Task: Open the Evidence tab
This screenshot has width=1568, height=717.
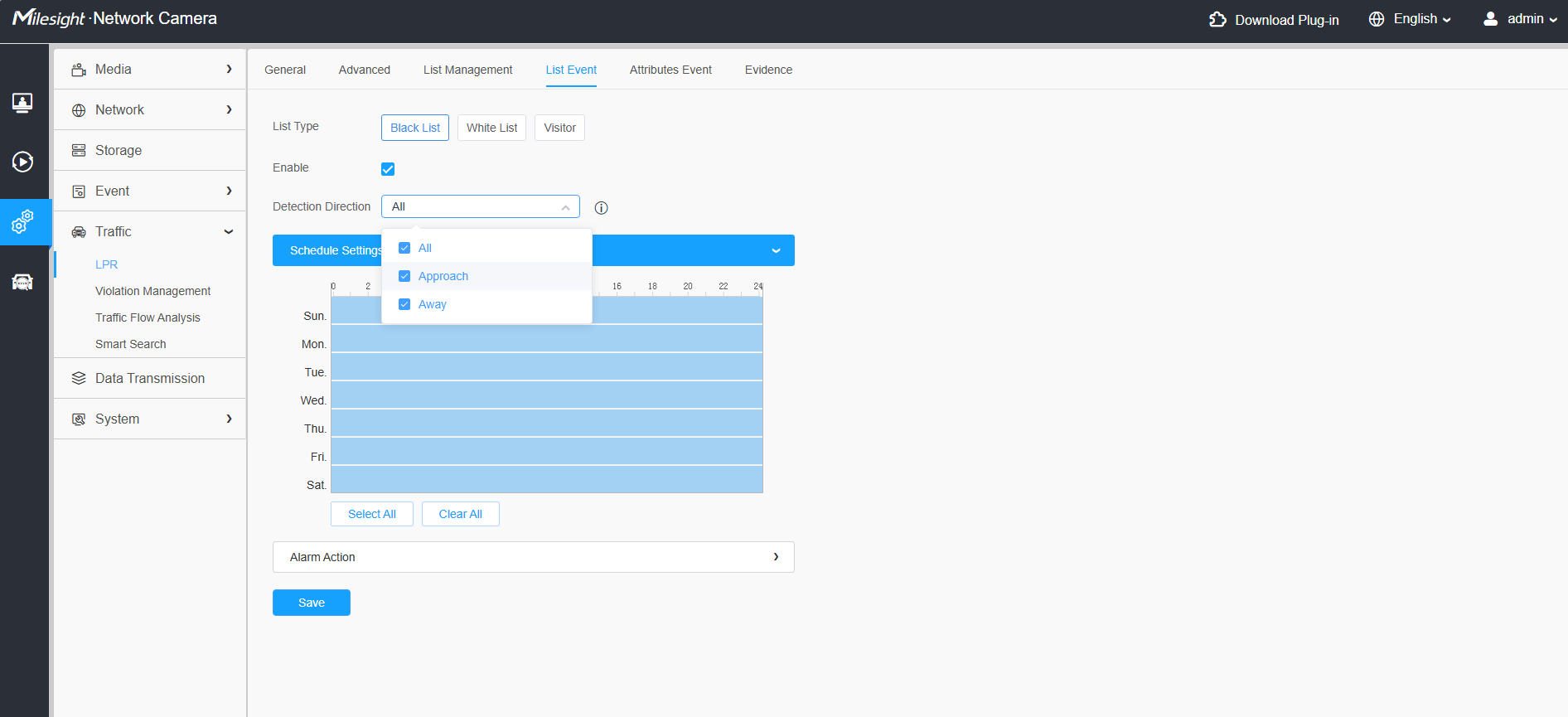Action: (768, 70)
